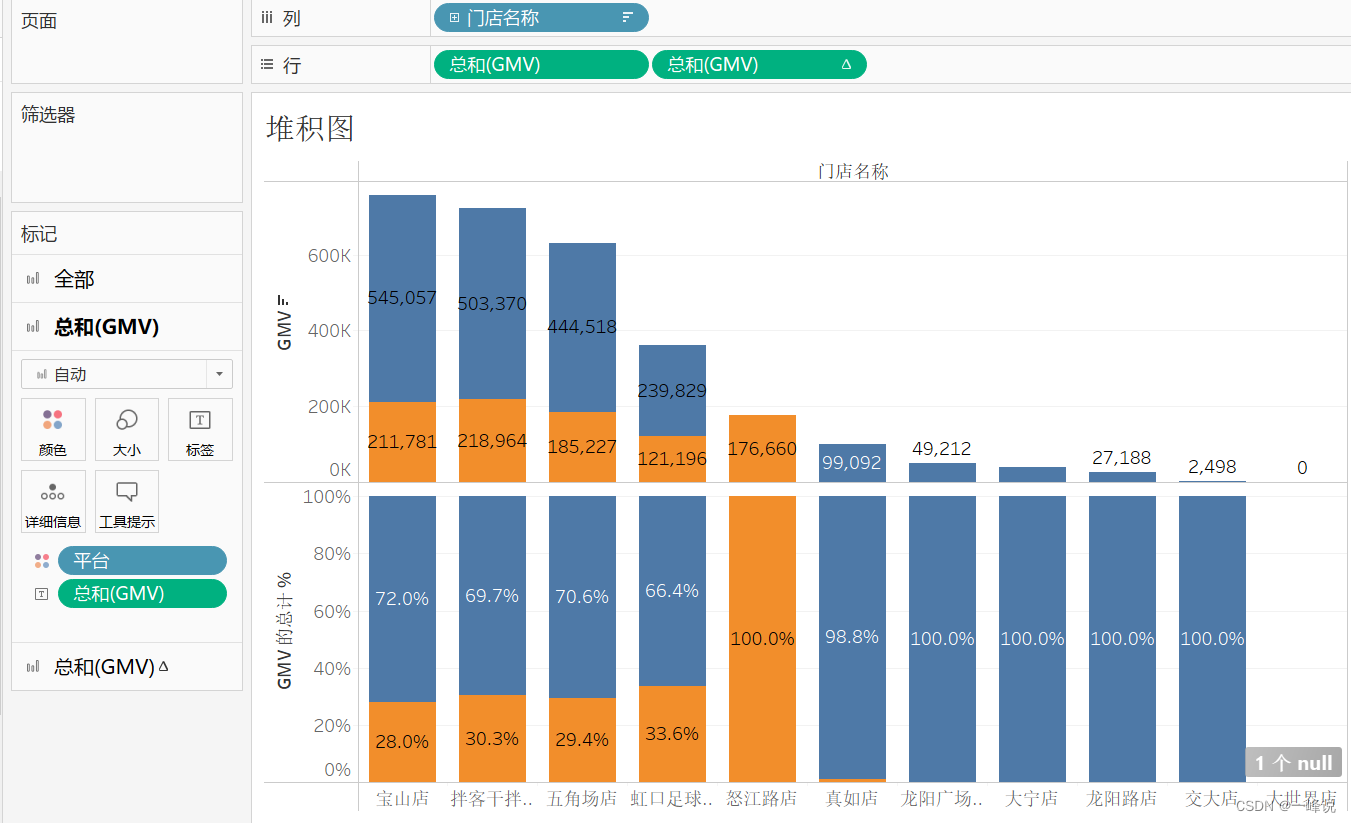Click the 列 columns shelf icon

[267, 17]
